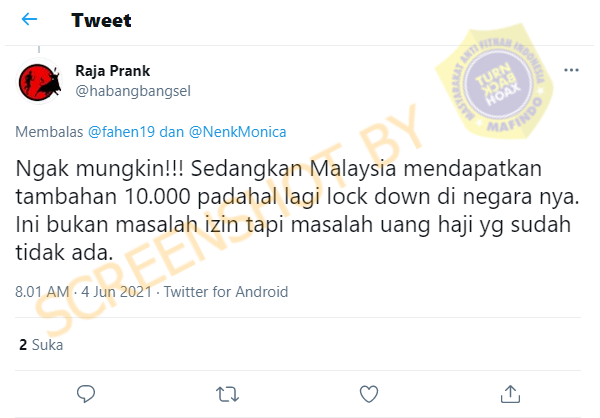Like the tweet with the heart icon

369,394
